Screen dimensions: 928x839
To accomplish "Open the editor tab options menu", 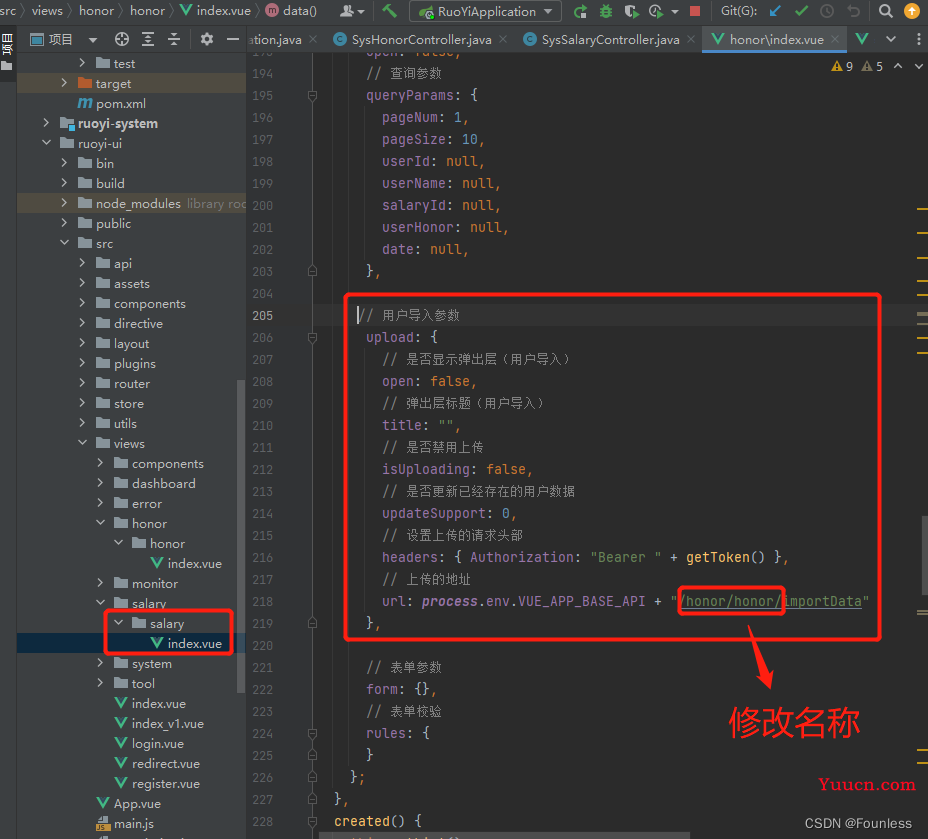I will (918, 39).
